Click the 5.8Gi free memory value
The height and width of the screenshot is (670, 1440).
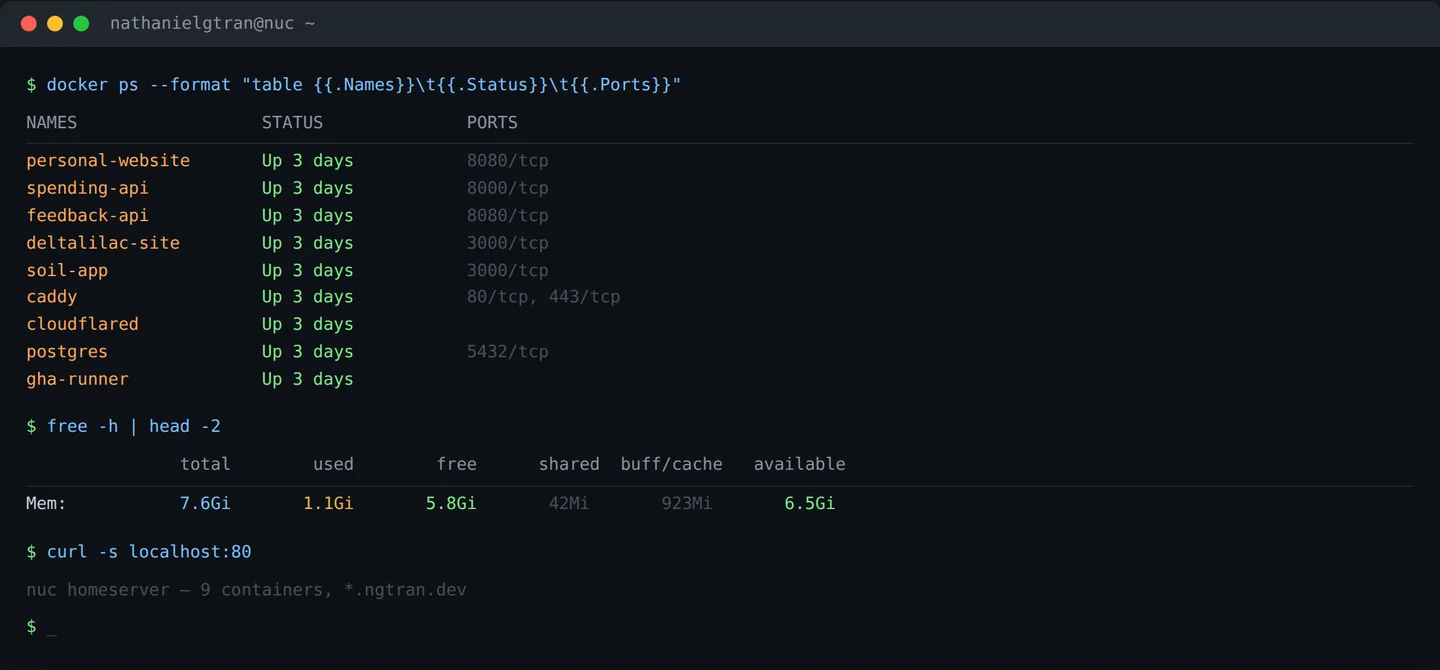(x=451, y=503)
